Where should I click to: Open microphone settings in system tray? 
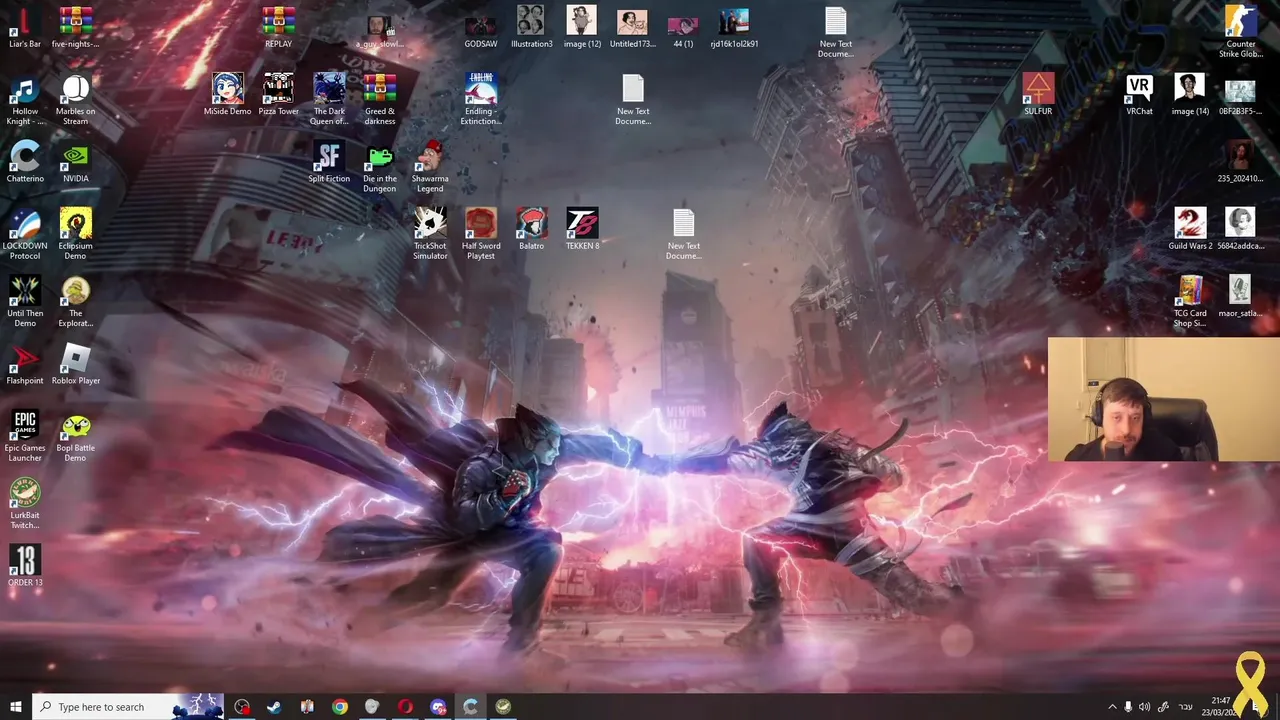tap(1128, 706)
